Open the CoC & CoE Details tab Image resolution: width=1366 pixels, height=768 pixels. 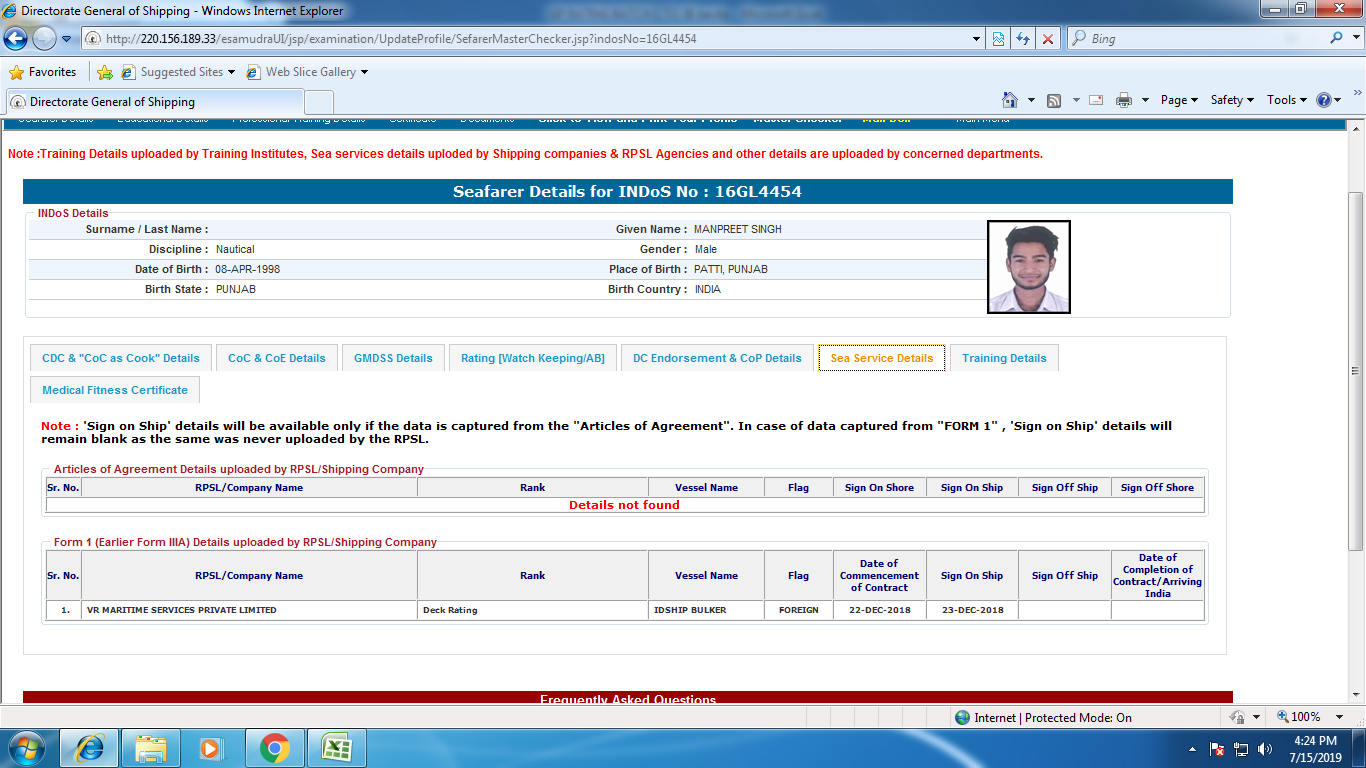276,358
